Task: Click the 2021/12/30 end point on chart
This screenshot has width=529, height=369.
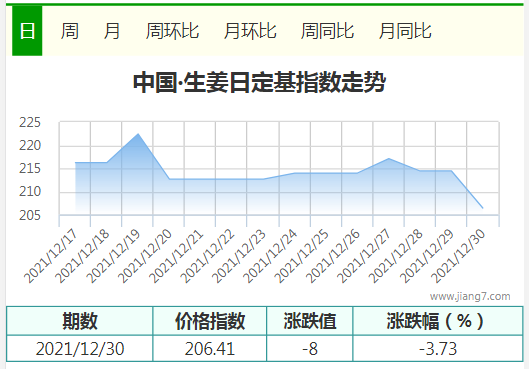Action: 482,208
